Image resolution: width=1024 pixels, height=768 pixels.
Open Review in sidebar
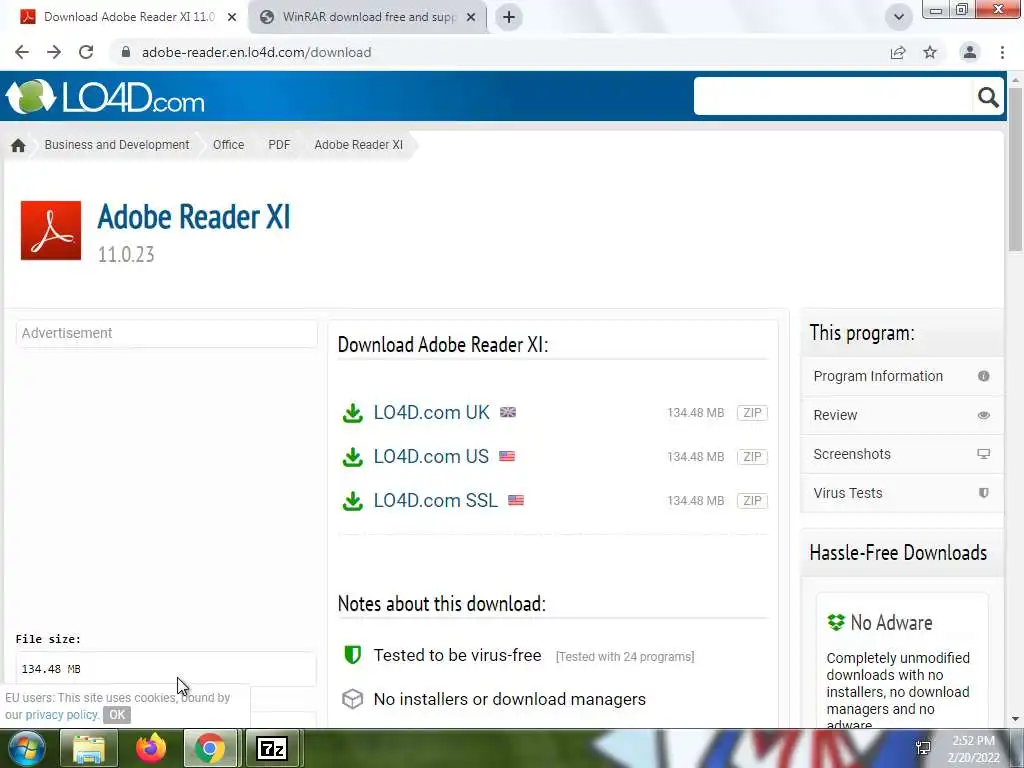click(902, 415)
